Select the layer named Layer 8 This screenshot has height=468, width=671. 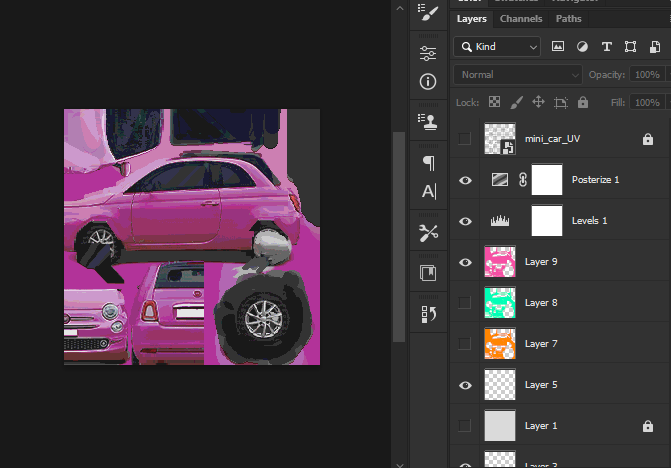[x=541, y=303]
